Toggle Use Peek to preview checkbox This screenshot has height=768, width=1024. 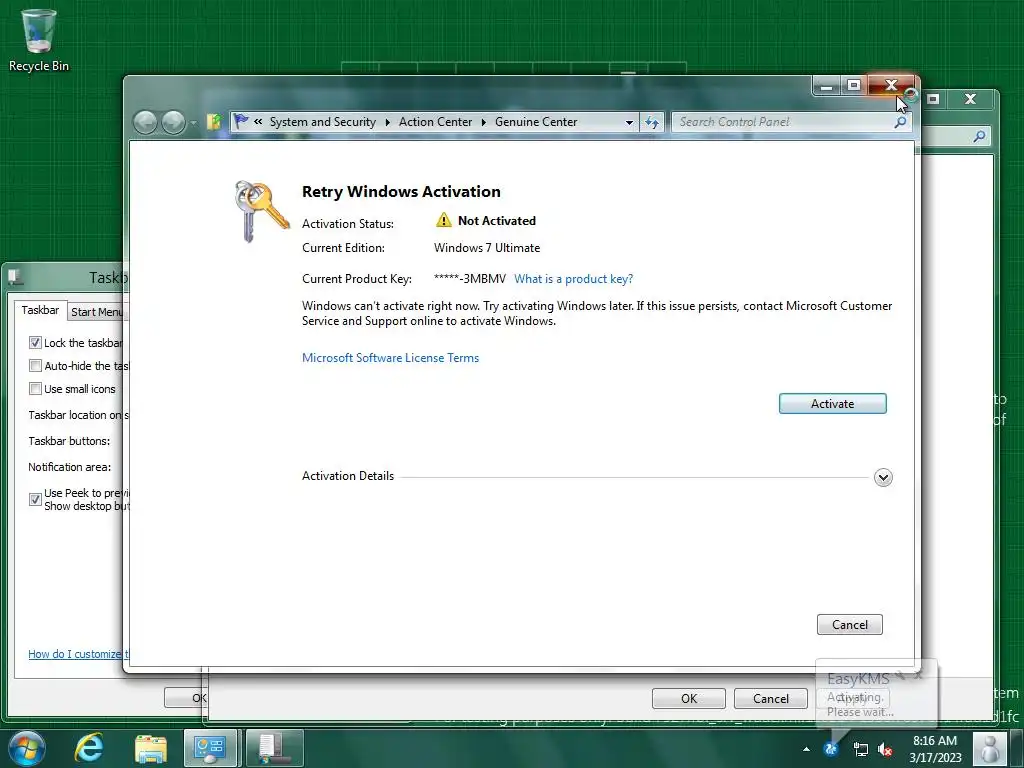click(x=35, y=500)
